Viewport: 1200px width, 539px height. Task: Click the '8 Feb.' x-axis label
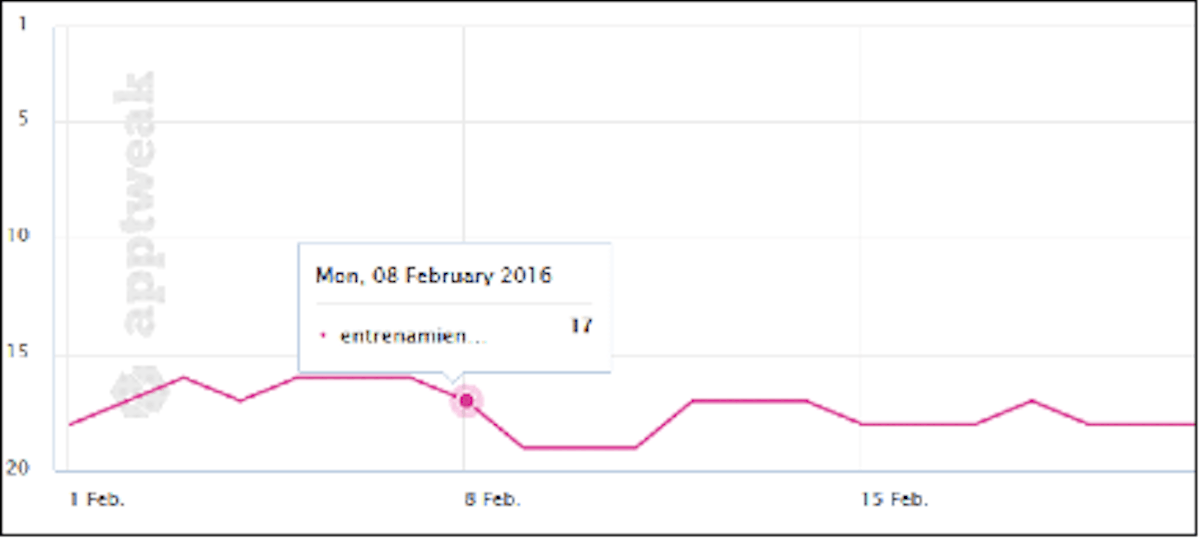click(x=492, y=499)
